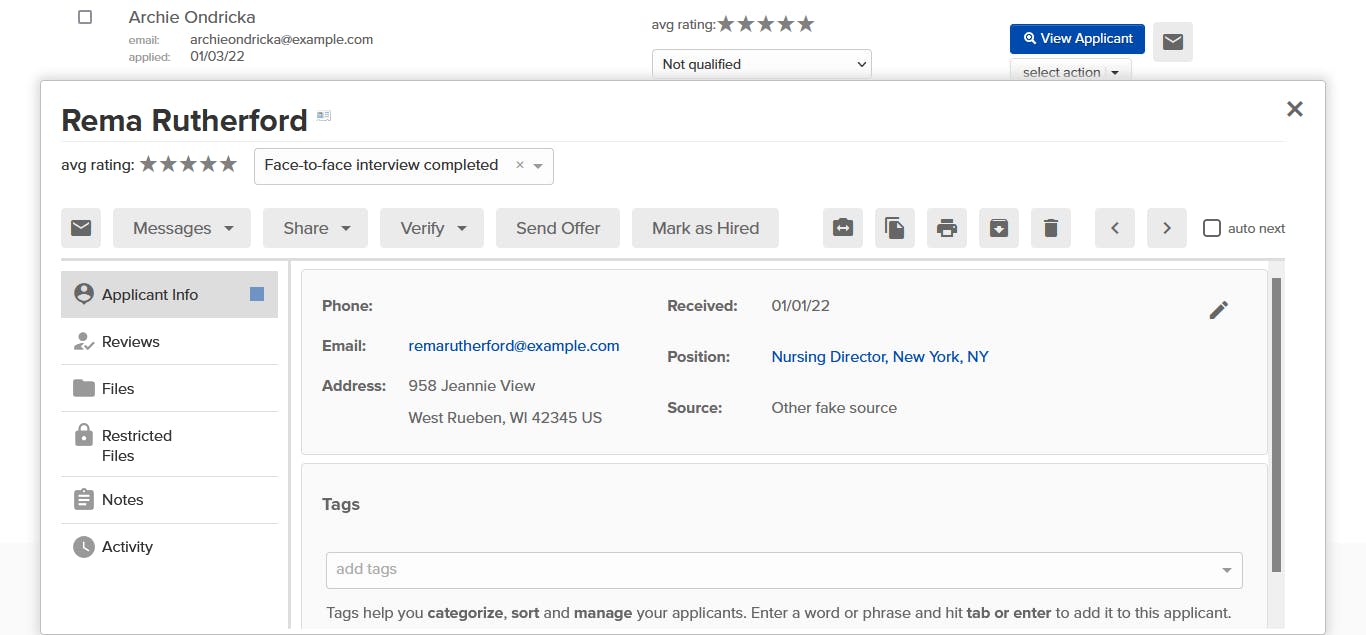Click the move applicant briefcase icon

(843, 228)
